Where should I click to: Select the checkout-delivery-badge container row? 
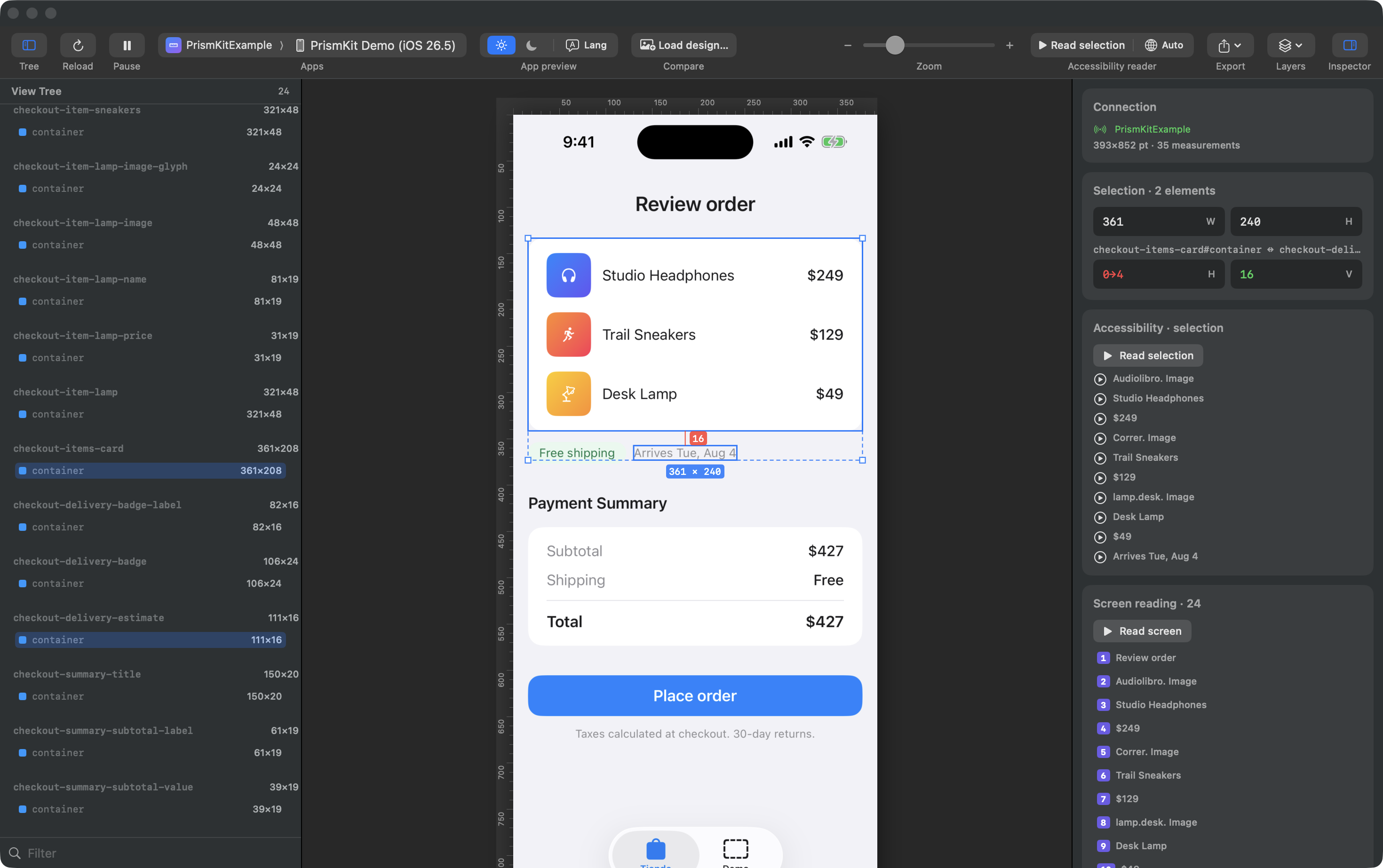[x=151, y=583]
